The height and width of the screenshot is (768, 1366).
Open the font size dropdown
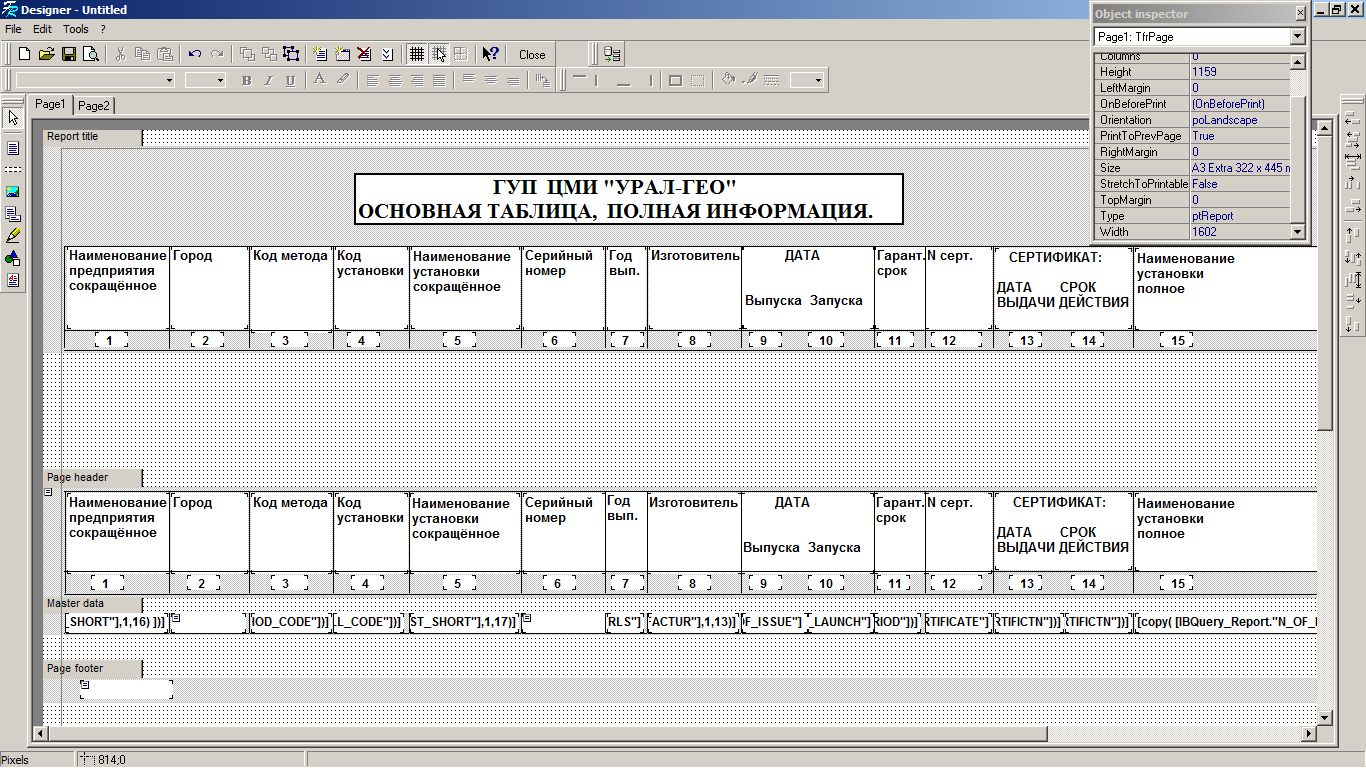[x=219, y=81]
